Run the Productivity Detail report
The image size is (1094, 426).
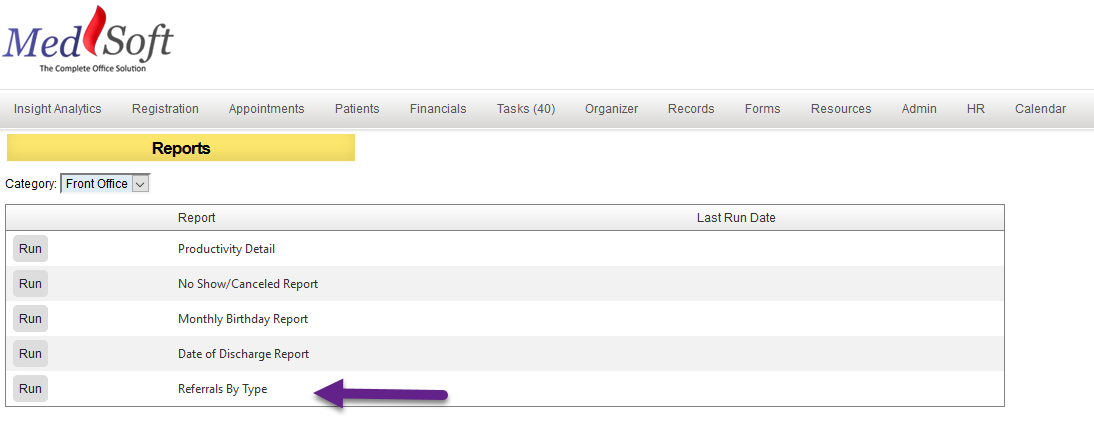point(30,249)
